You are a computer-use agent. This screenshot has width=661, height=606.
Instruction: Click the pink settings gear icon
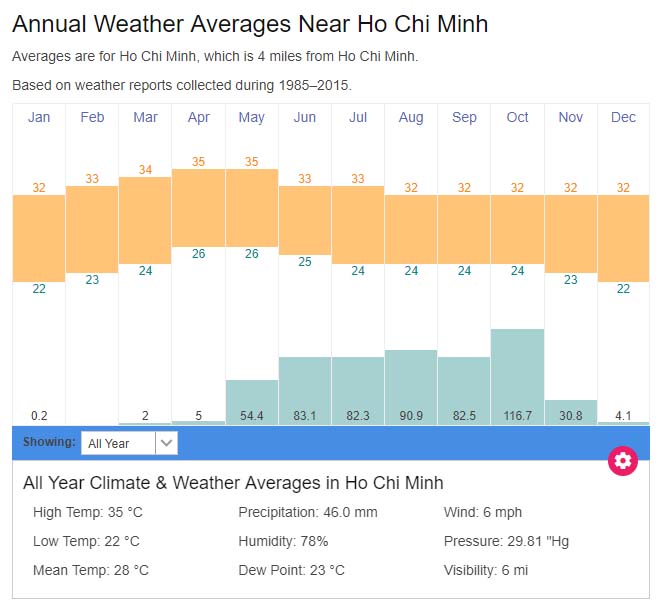point(623,460)
